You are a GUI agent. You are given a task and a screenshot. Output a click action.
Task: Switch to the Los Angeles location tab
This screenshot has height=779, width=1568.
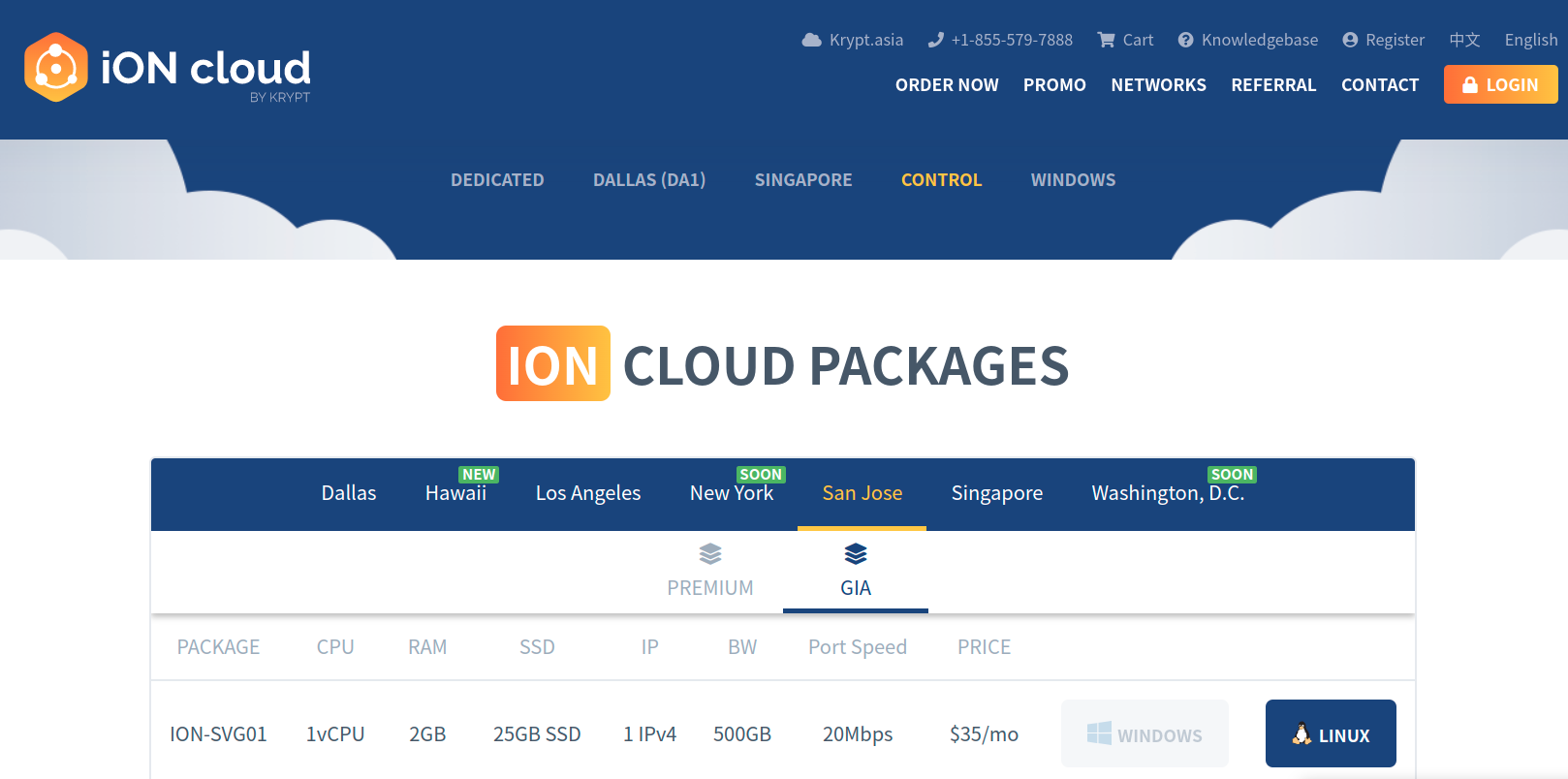(588, 493)
